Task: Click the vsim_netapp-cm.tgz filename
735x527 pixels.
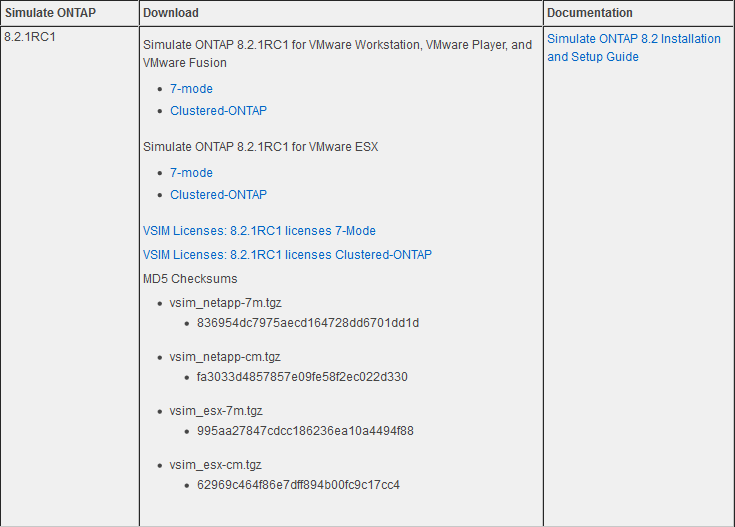Action: click(x=225, y=357)
